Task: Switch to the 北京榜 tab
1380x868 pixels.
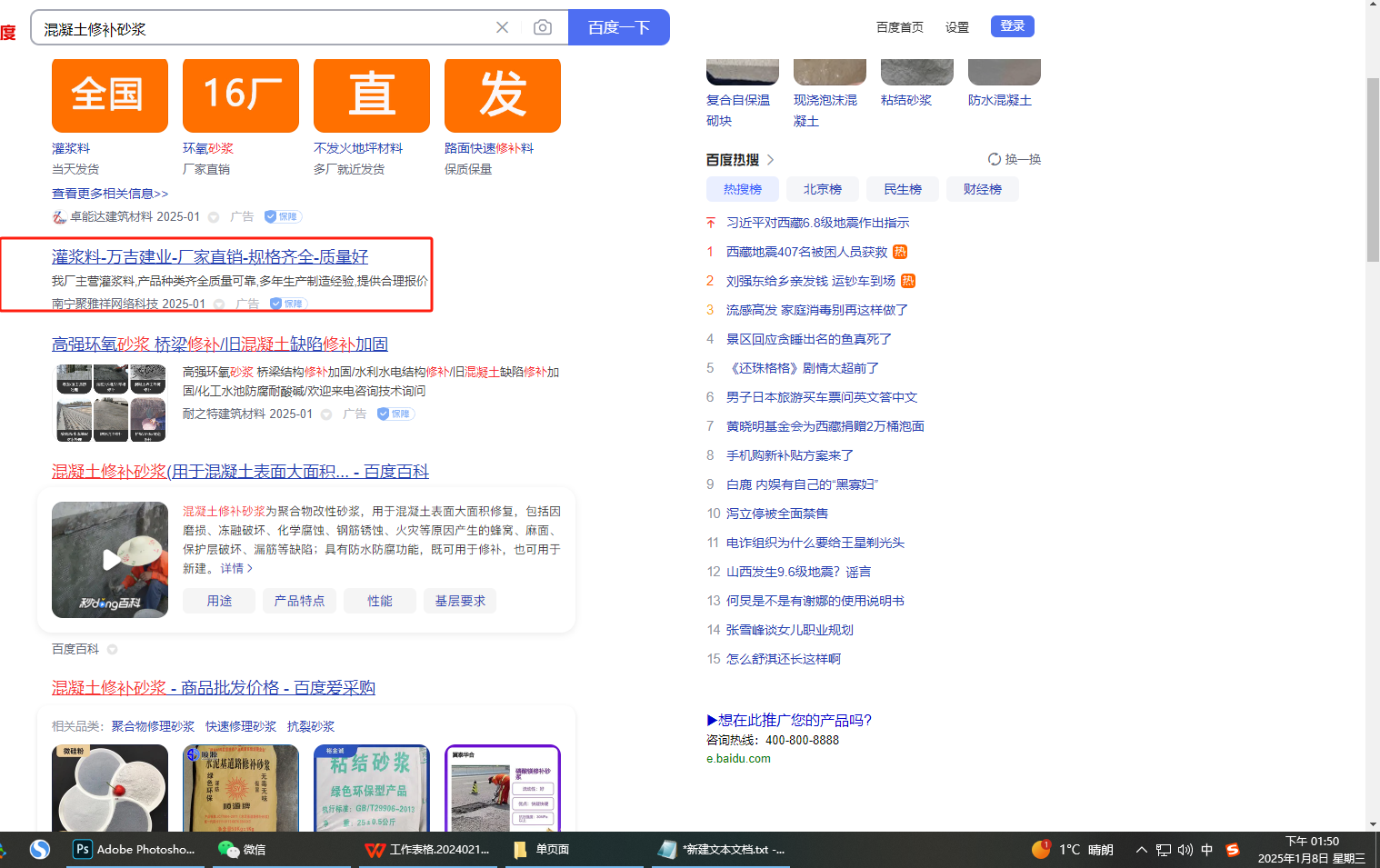Action: pyautogui.click(x=823, y=189)
